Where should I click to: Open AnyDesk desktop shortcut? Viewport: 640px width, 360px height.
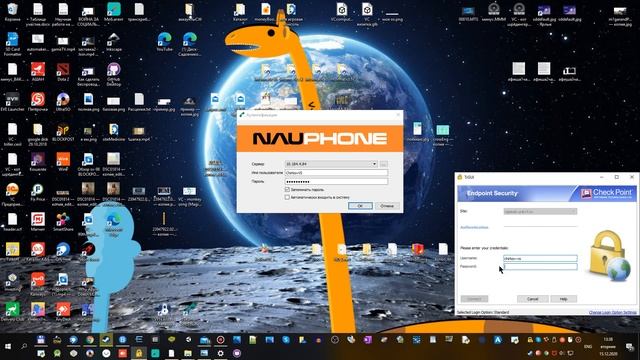(x=63, y=312)
